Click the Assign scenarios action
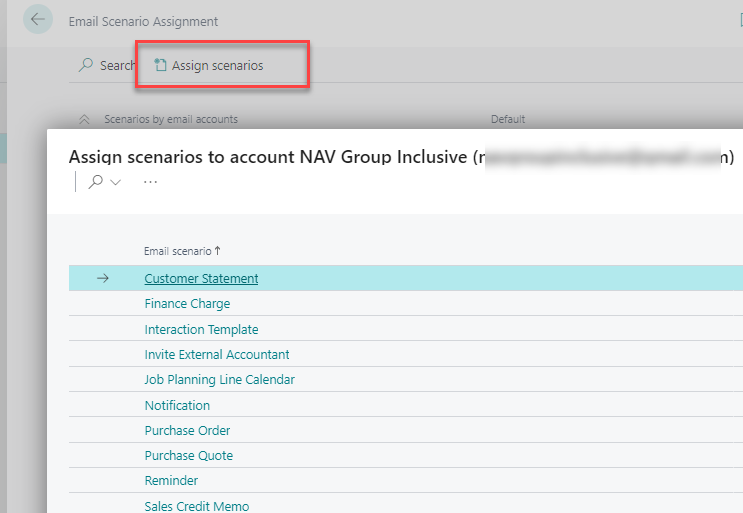The width and height of the screenshot is (743, 513). tap(217, 65)
